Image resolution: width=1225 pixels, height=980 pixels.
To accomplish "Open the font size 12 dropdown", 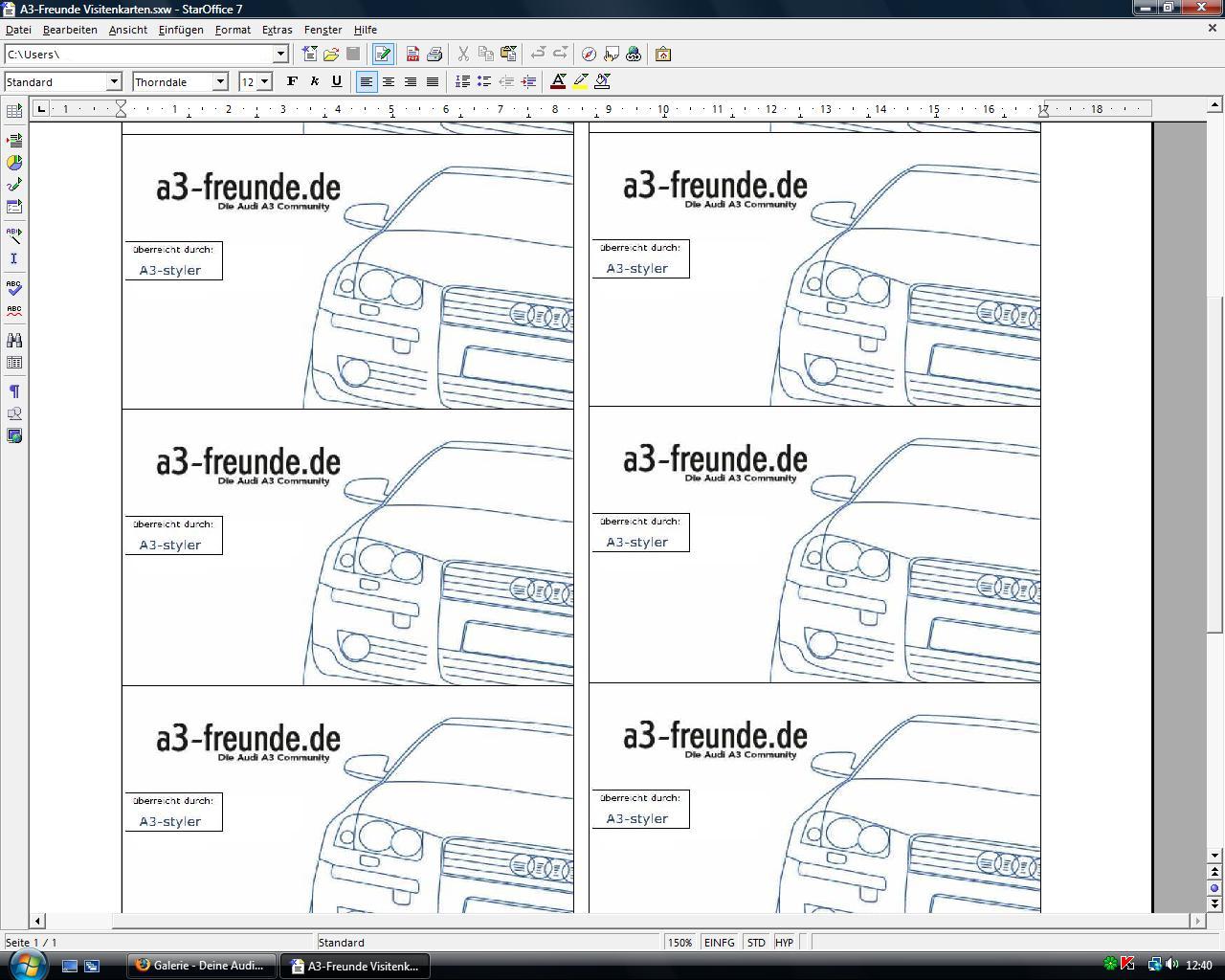I will coord(265,82).
